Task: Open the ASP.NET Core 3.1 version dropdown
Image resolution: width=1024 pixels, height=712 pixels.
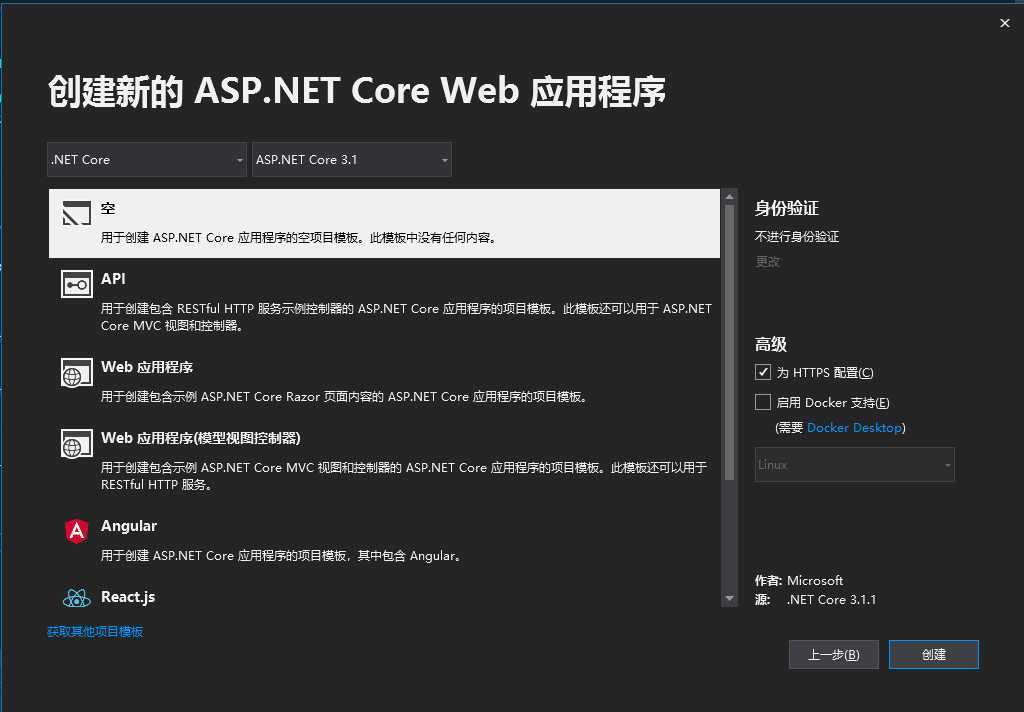Action: pyautogui.click(x=352, y=159)
